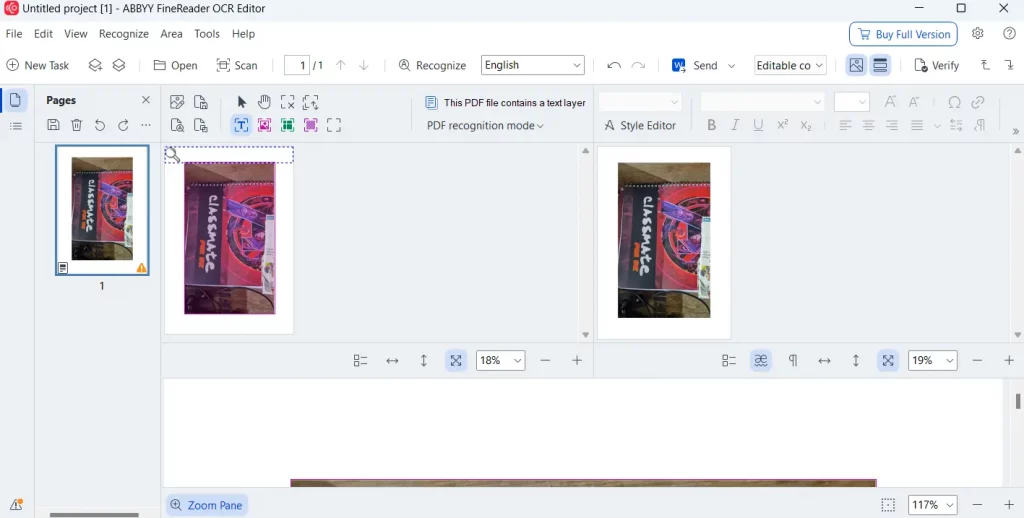Start a Scan from the toolbar
Screen dimensions: 1024x518
click(x=237, y=65)
